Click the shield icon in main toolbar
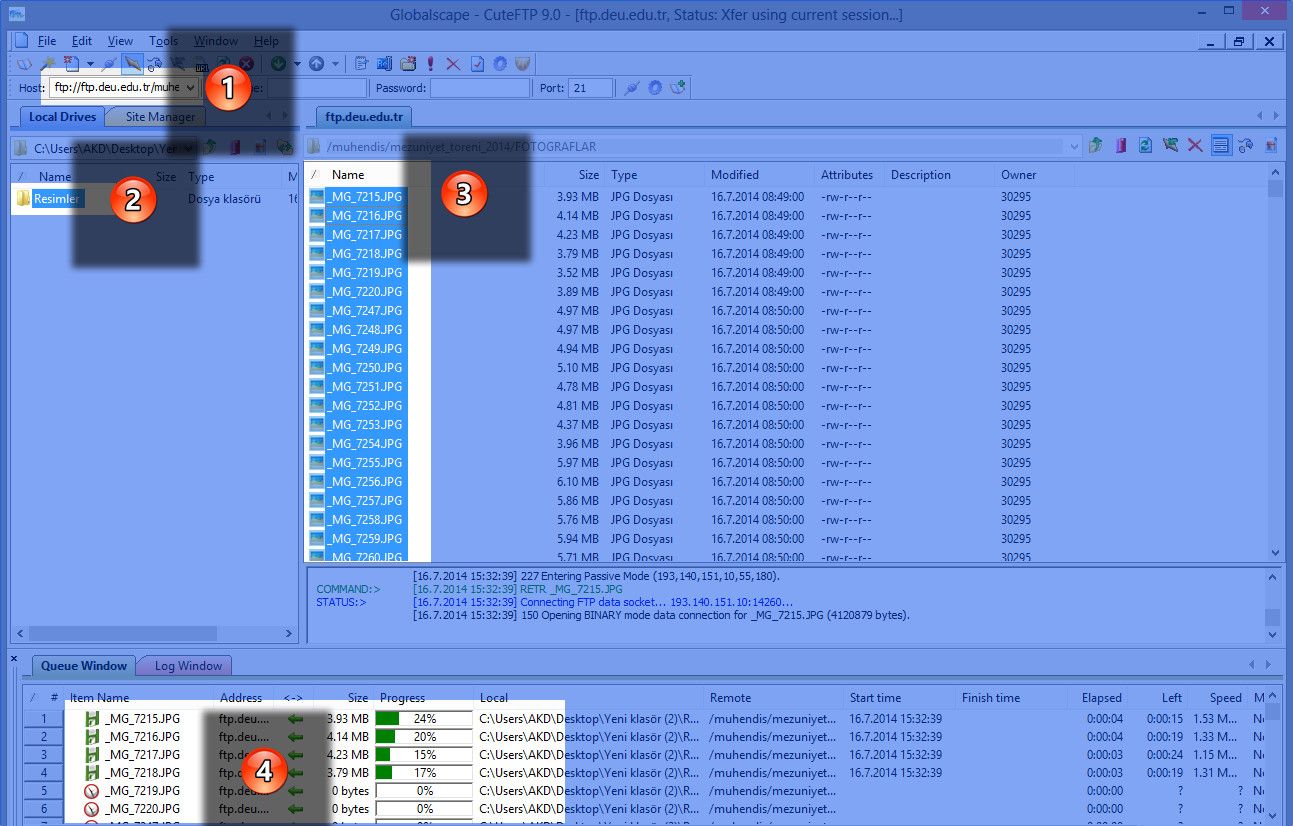The height and width of the screenshot is (826, 1293). pos(523,64)
